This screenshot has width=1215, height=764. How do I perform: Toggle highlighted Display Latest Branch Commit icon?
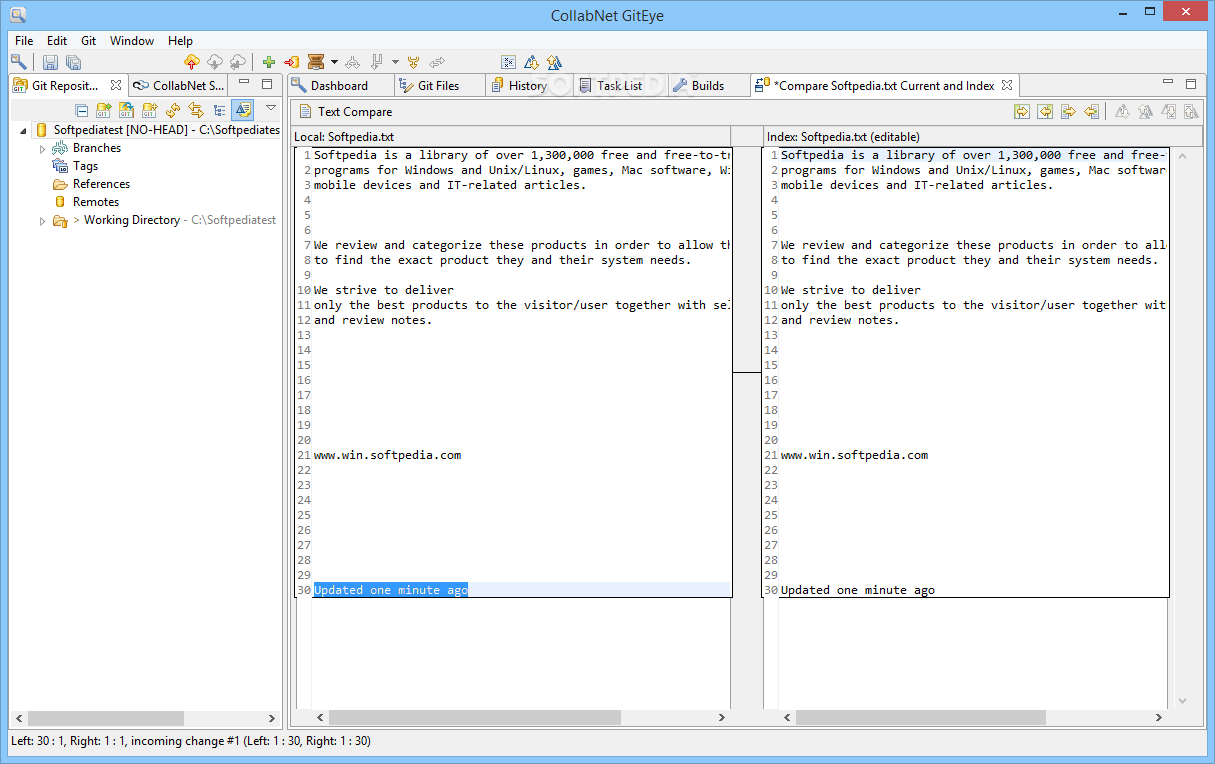click(243, 110)
